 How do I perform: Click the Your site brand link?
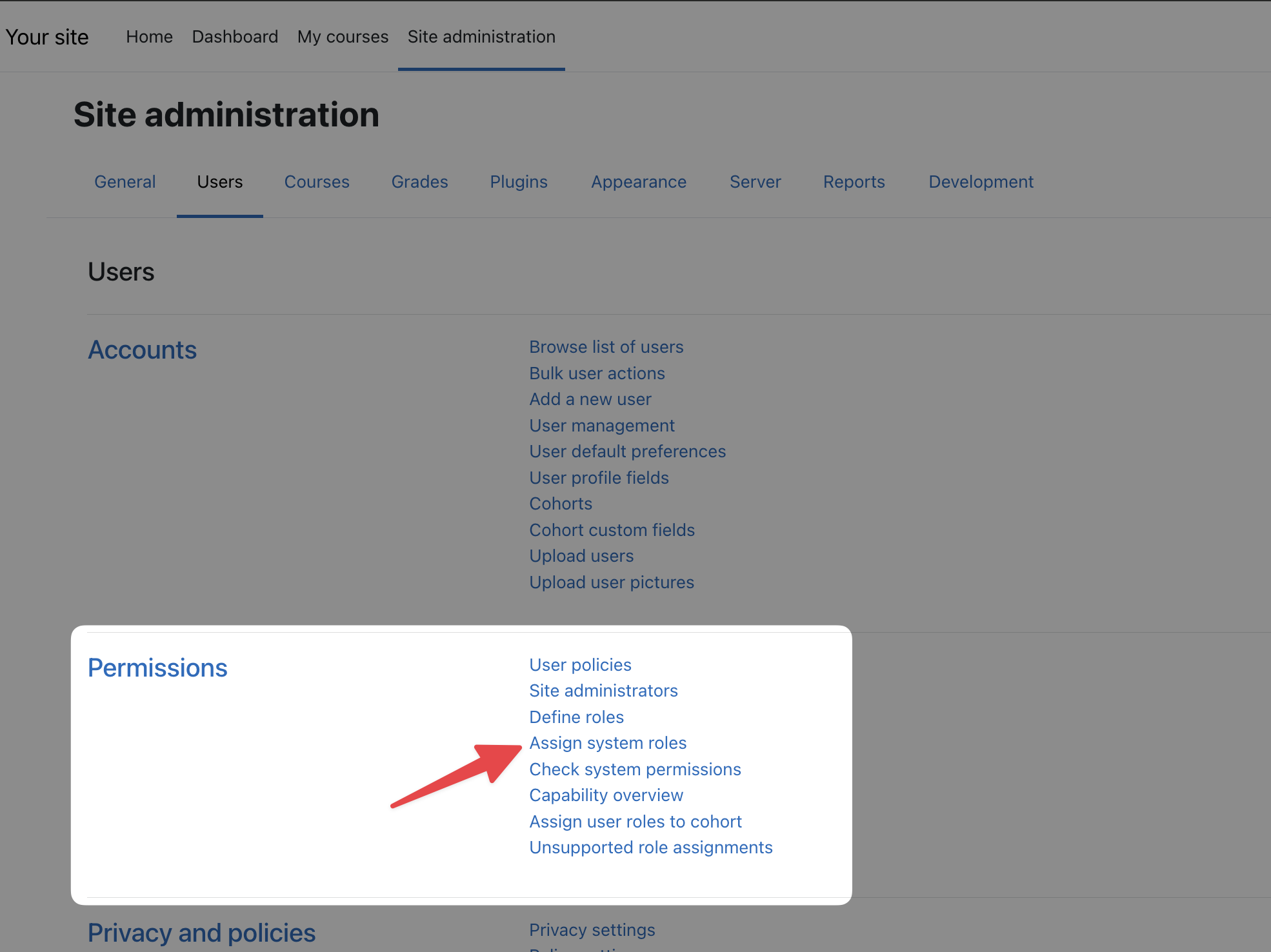pos(47,37)
